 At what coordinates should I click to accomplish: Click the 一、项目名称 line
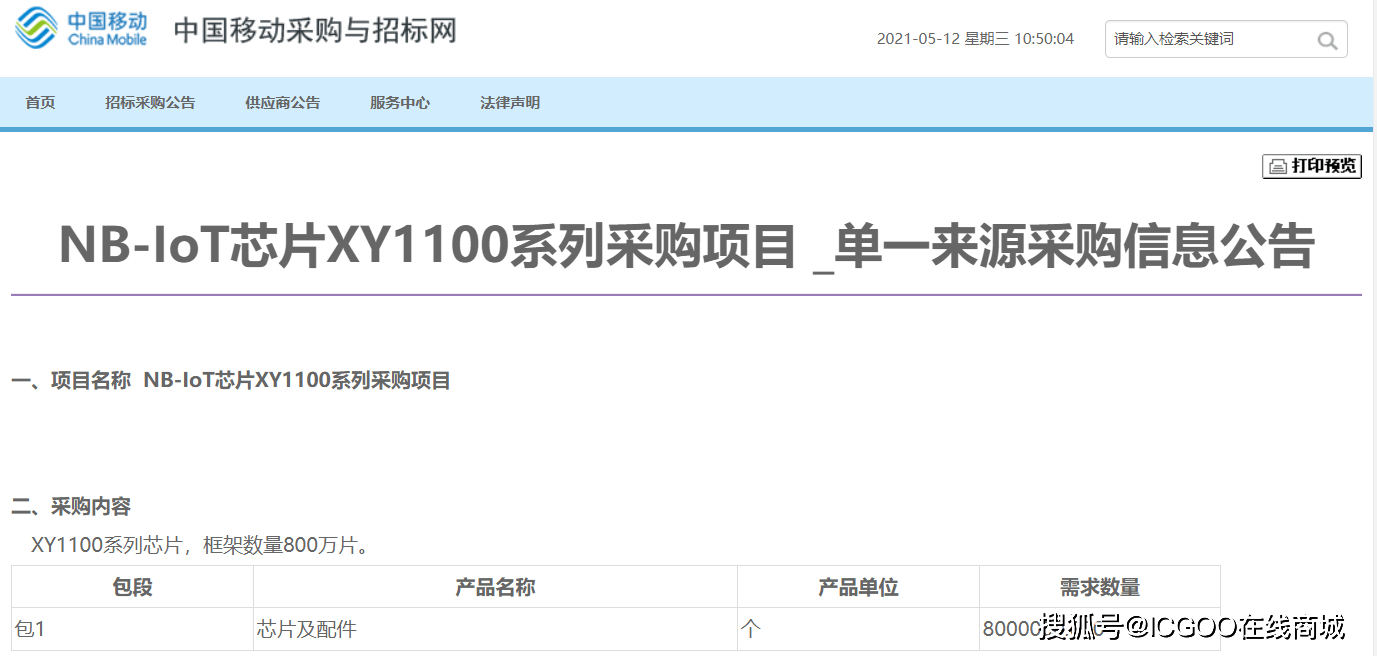coord(231,381)
